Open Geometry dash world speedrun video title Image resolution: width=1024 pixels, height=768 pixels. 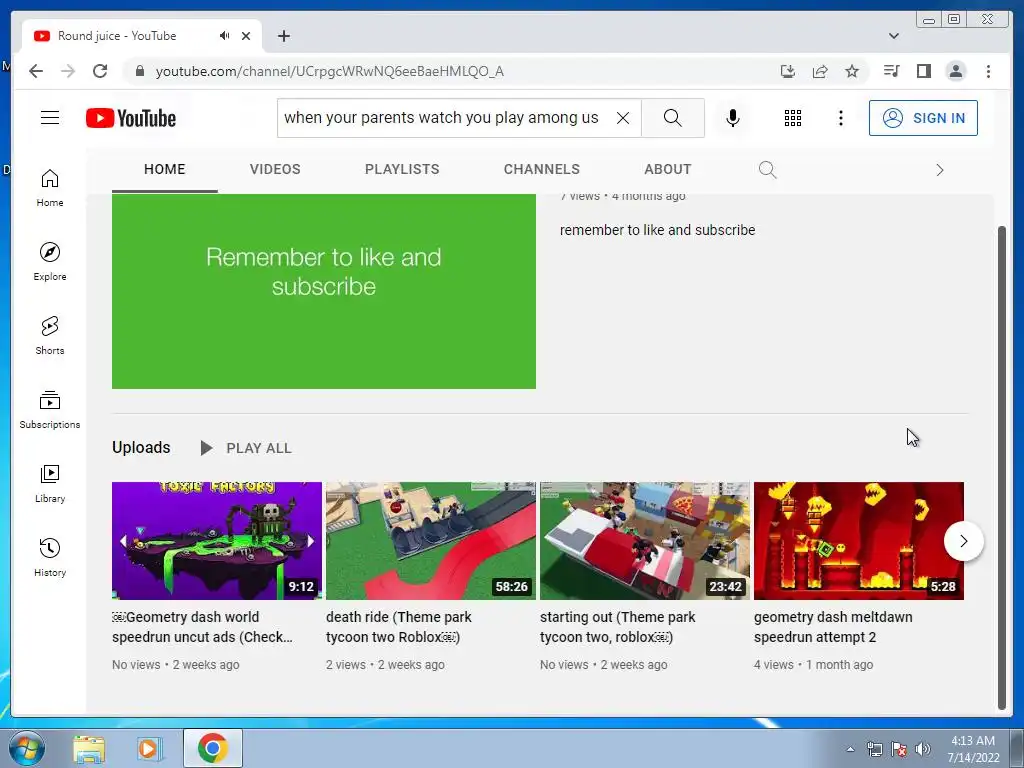(202, 627)
